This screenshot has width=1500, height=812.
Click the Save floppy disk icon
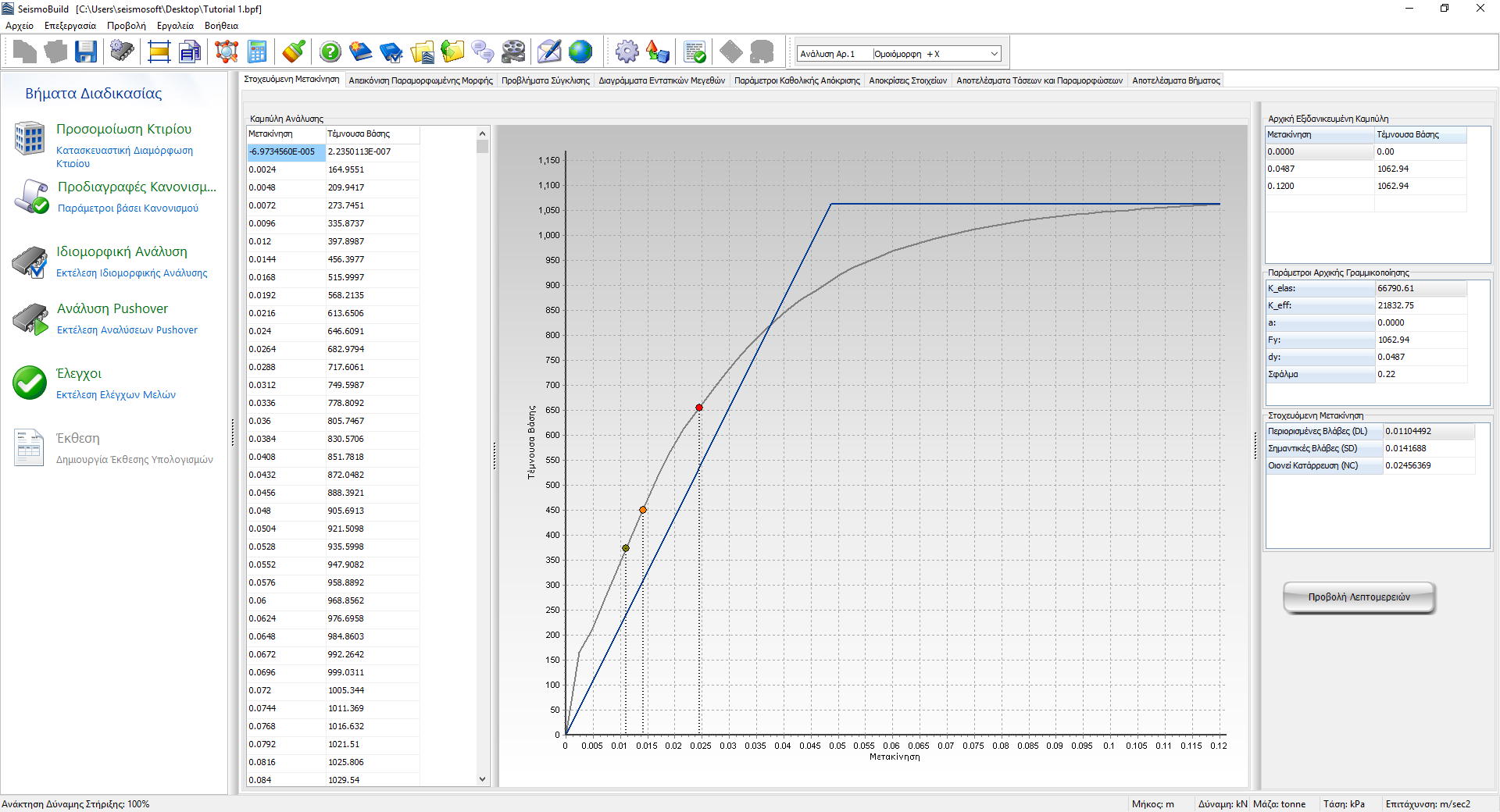click(x=86, y=52)
